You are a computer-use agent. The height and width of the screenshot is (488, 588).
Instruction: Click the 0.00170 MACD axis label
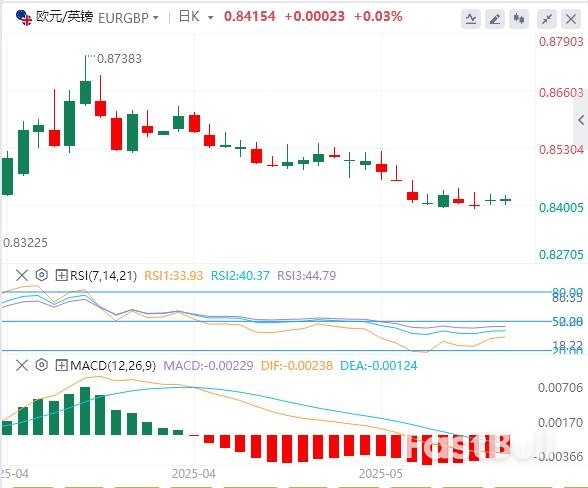pyautogui.click(x=561, y=423)
